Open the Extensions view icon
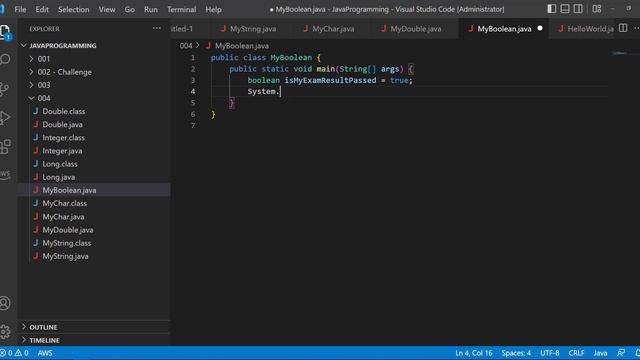This screenshot has width=640, height=360. coord(5,147)
